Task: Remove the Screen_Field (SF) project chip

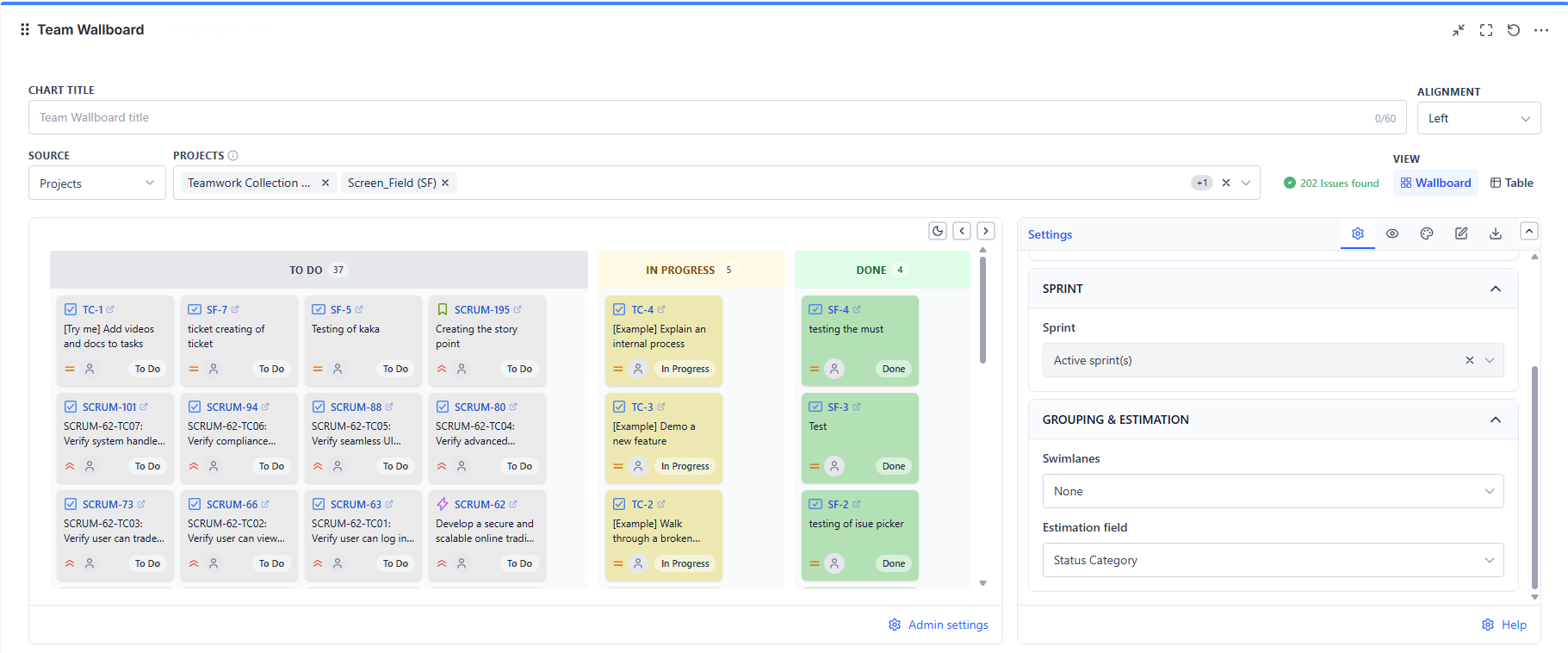Action: pyautogui.click(x=445, y=183)
